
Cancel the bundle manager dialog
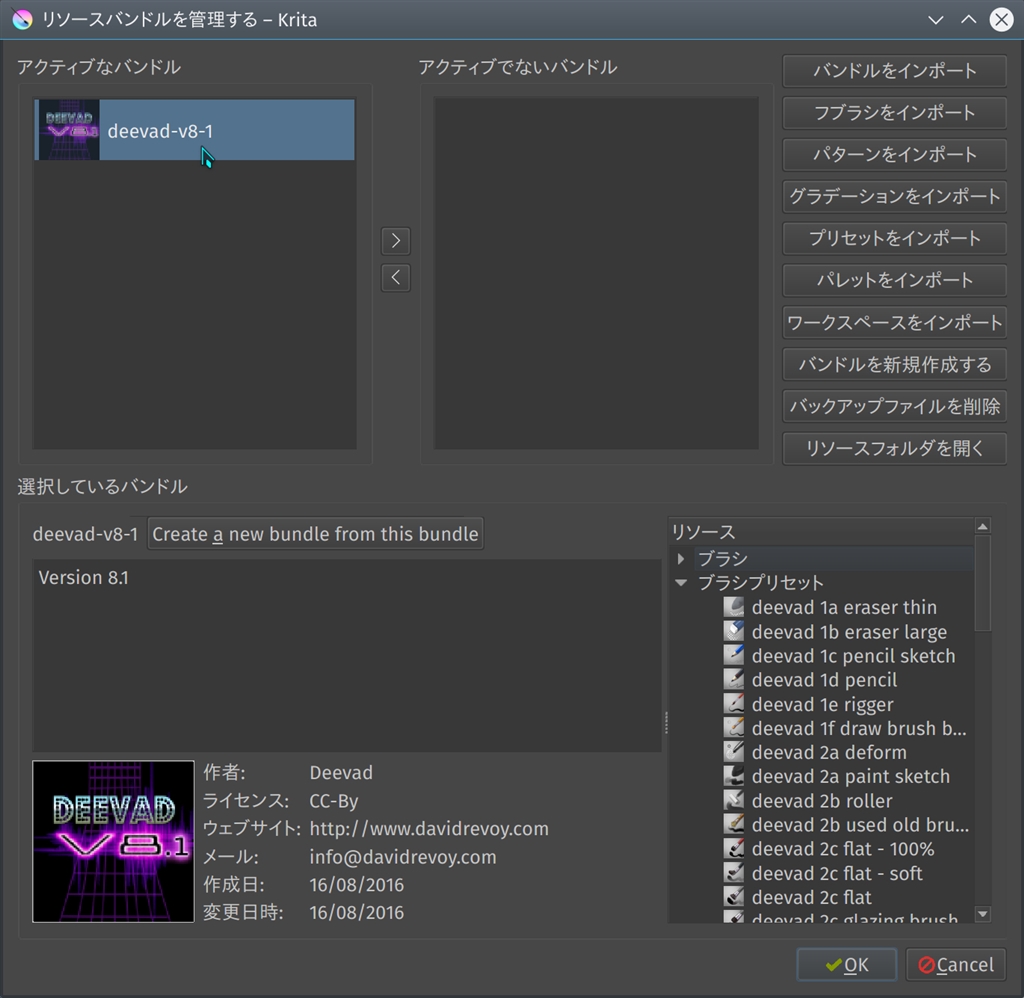click(956, 965)
